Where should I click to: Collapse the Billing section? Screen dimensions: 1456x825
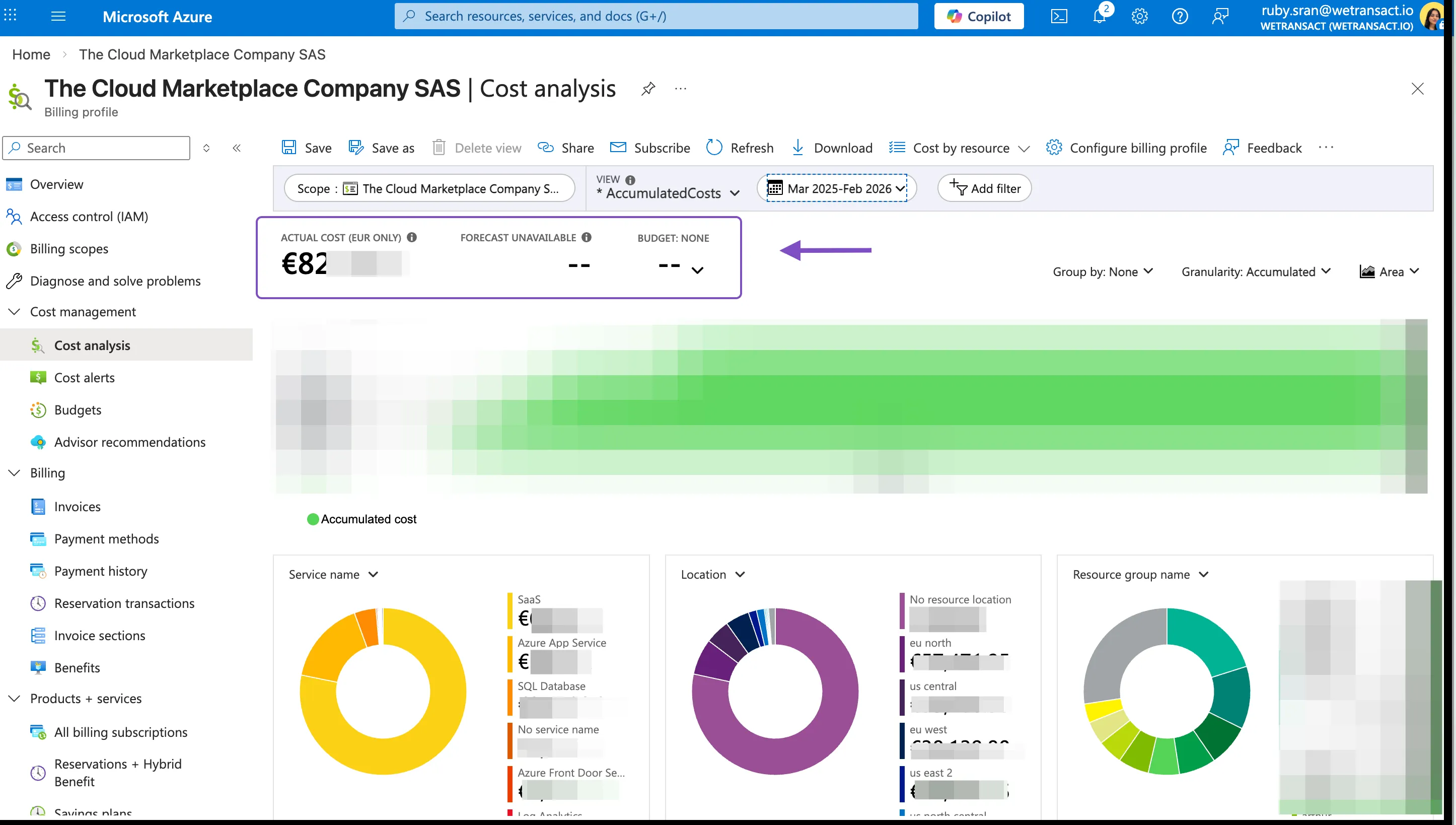click(x=14, y=472)
